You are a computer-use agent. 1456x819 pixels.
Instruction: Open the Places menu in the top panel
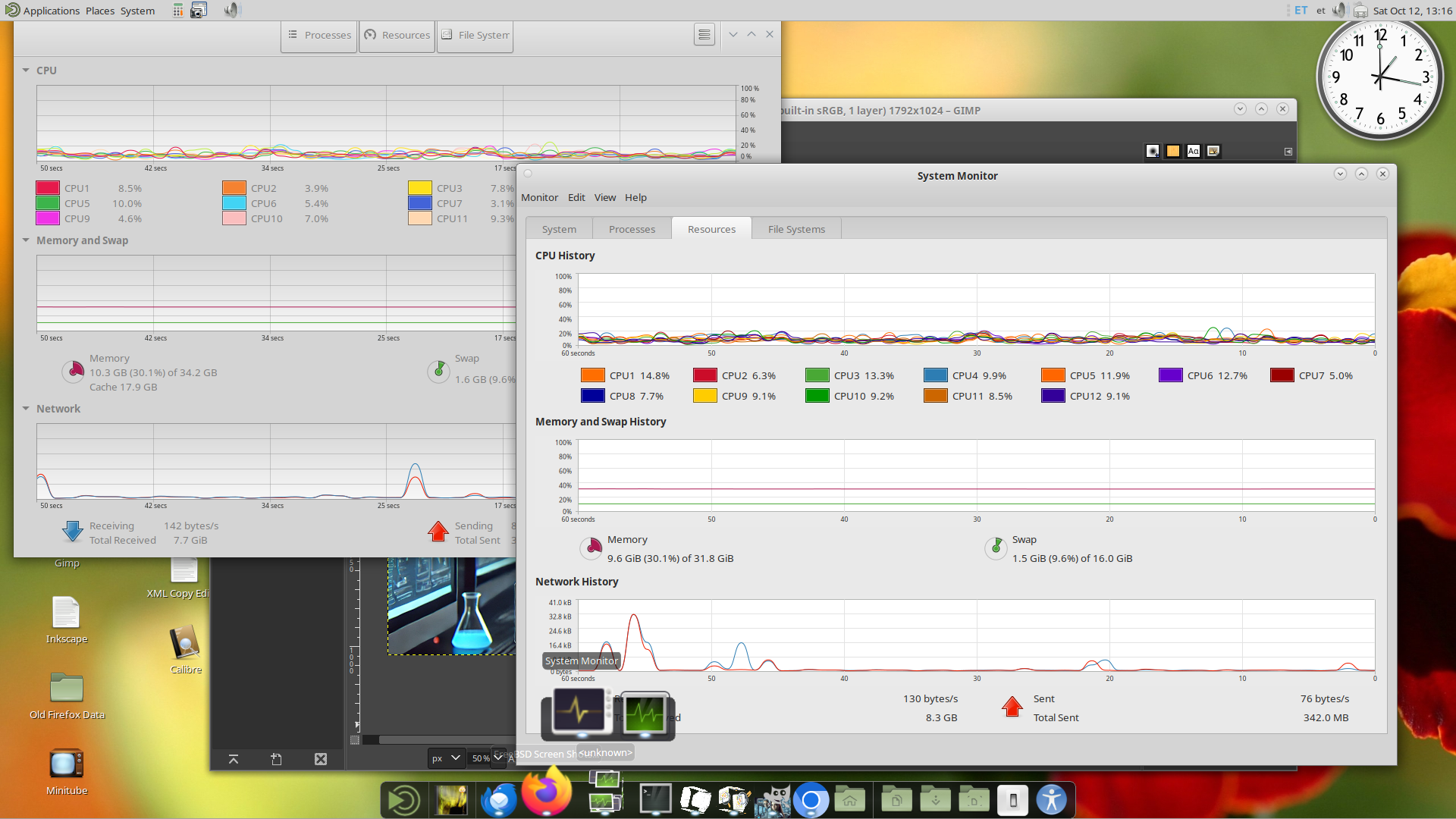pyautogui.click(x=100, y=11)
